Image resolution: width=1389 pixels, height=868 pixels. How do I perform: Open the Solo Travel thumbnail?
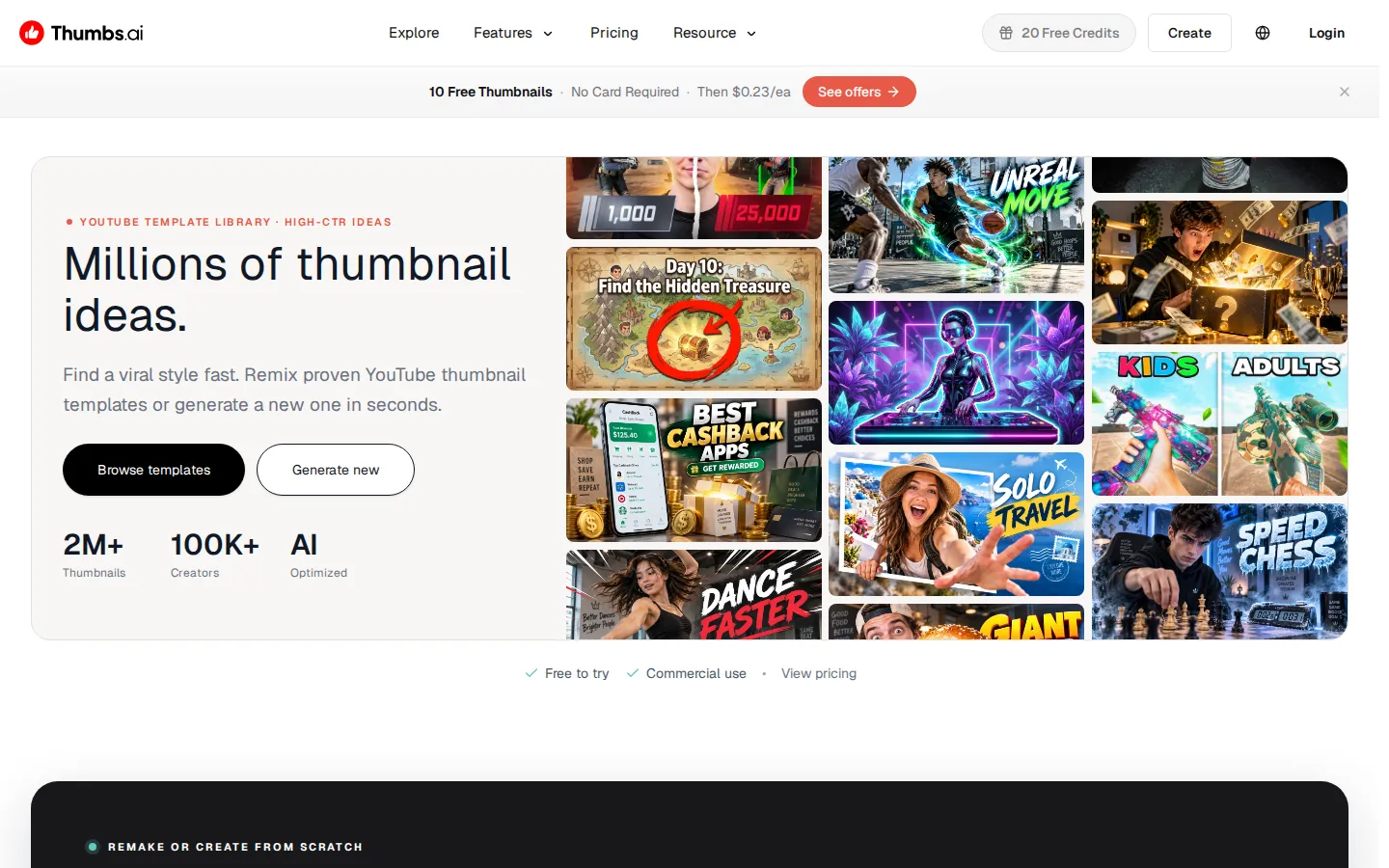tap(956, 524)
